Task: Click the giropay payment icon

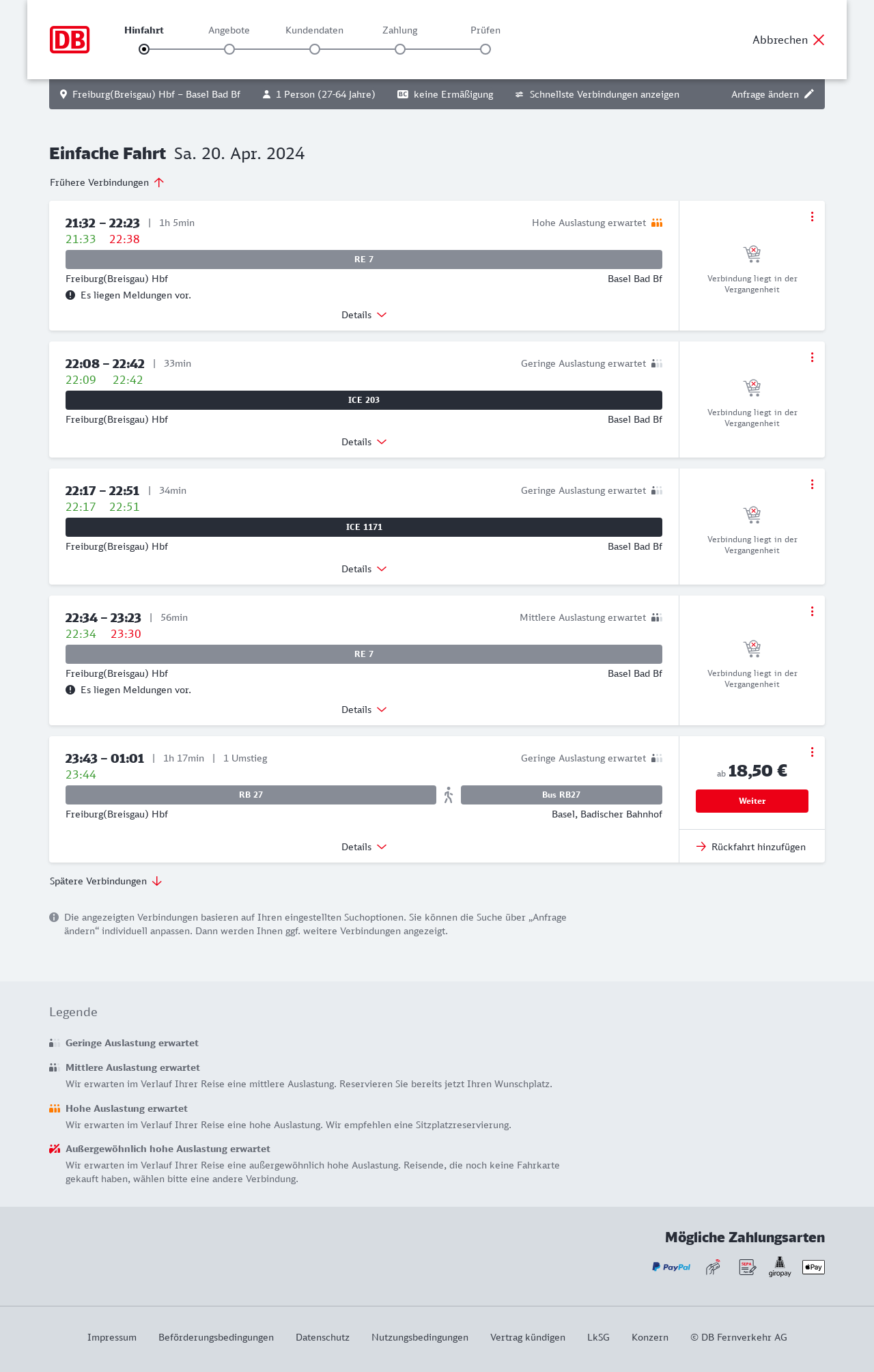Action: 780,1267
